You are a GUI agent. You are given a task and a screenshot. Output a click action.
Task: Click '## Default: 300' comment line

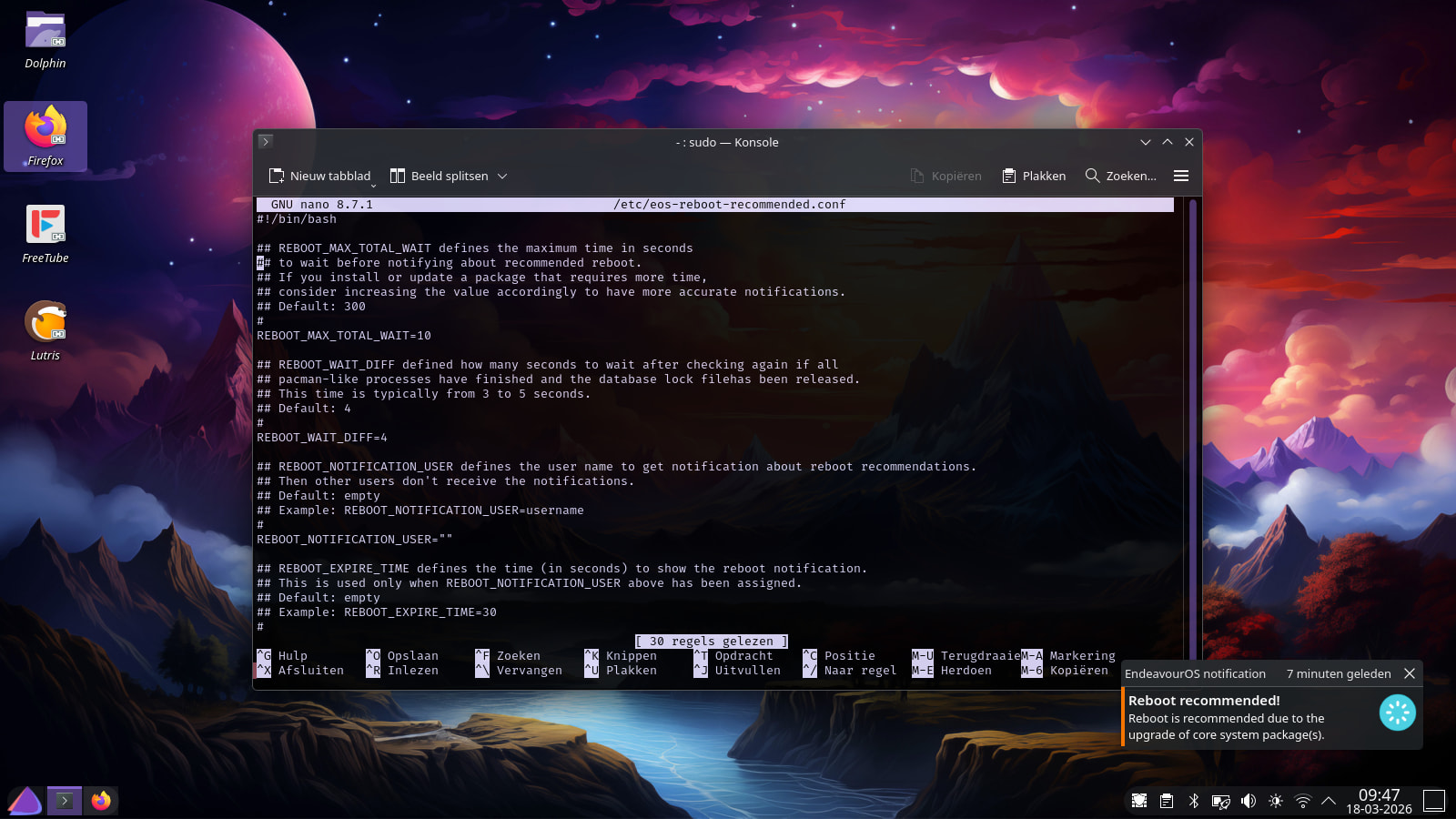pos(311,307)
